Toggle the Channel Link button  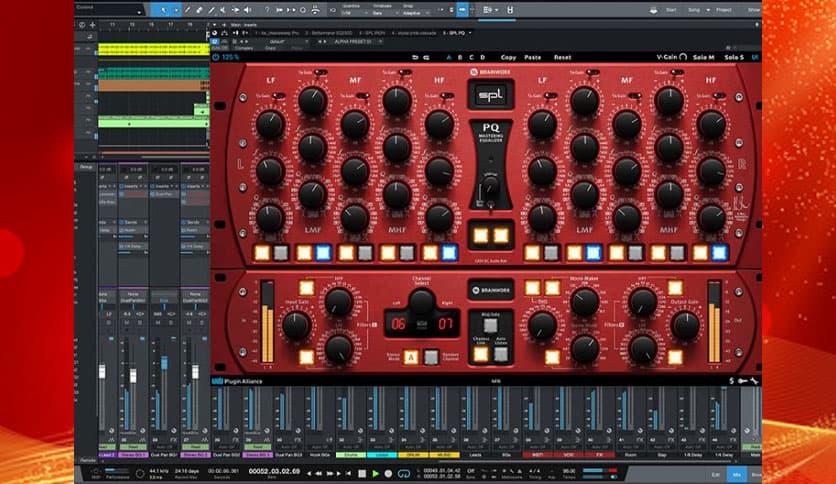481,354
